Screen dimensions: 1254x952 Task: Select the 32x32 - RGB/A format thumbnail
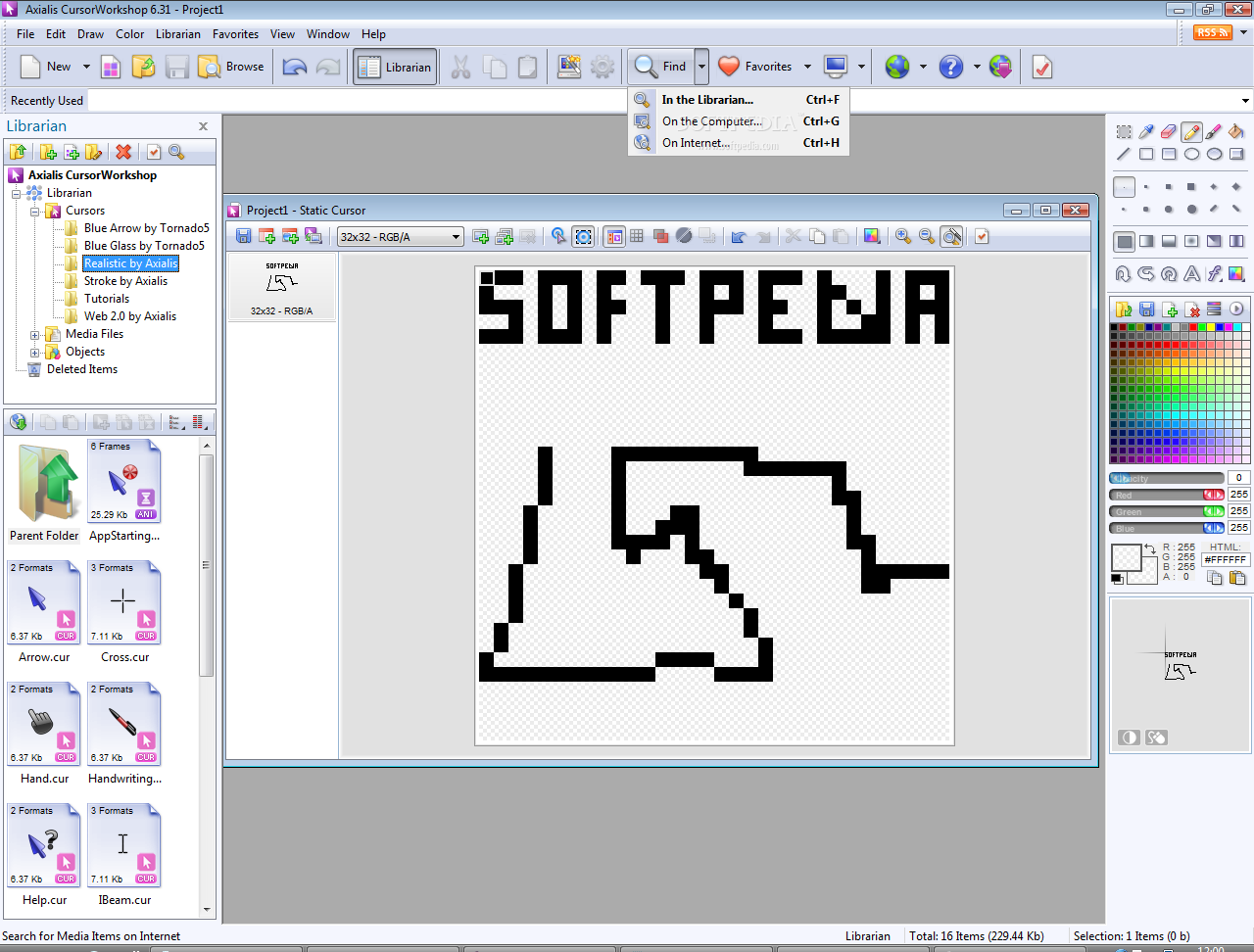[x=282, y=288]
